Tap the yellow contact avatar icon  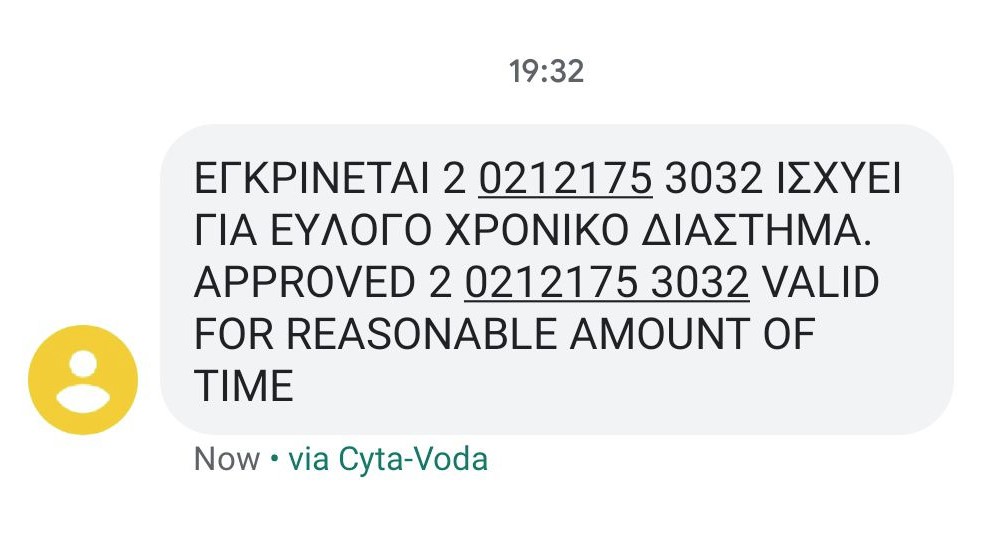click(x=83, y=379)
